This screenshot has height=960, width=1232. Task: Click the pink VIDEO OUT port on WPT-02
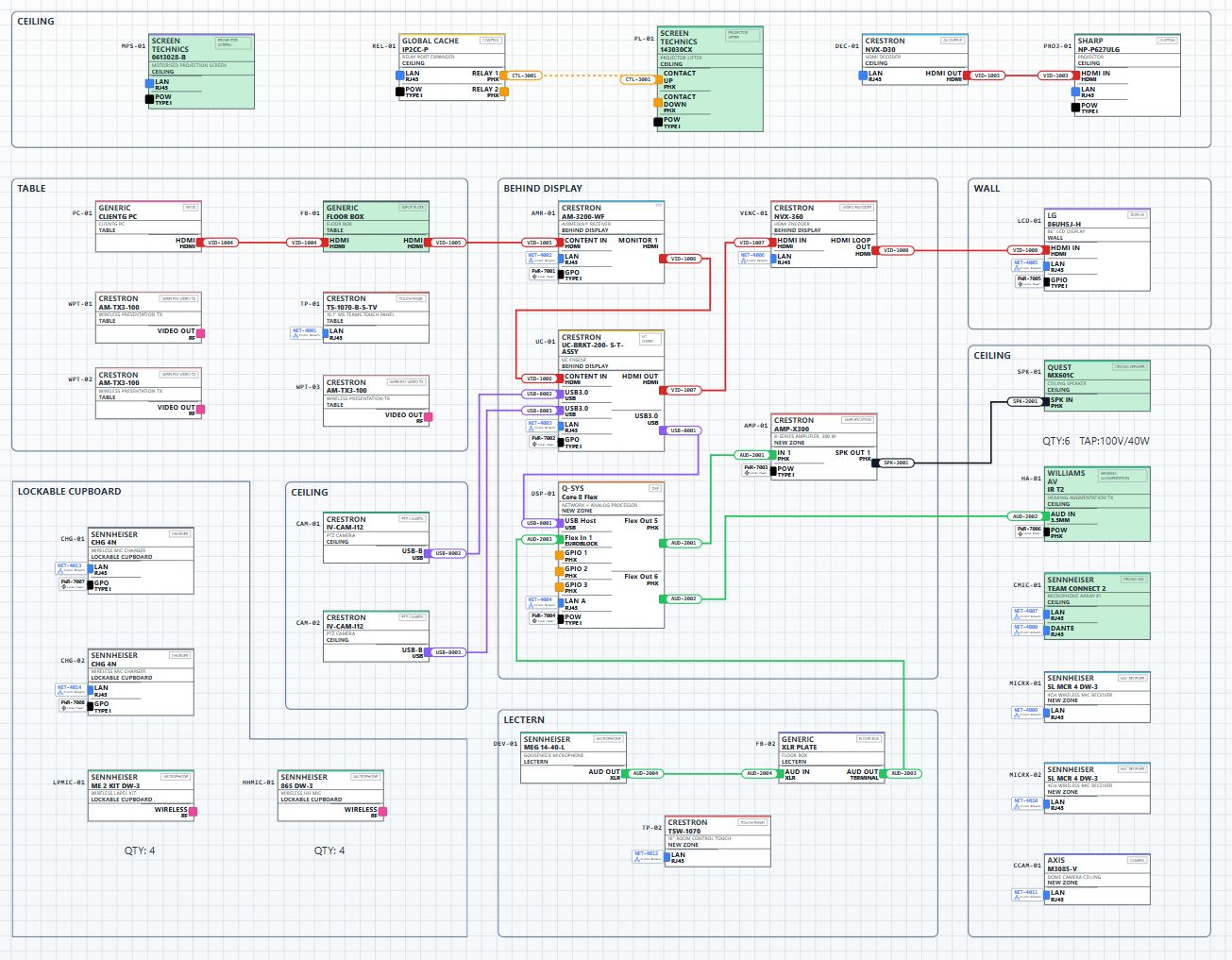201,410
